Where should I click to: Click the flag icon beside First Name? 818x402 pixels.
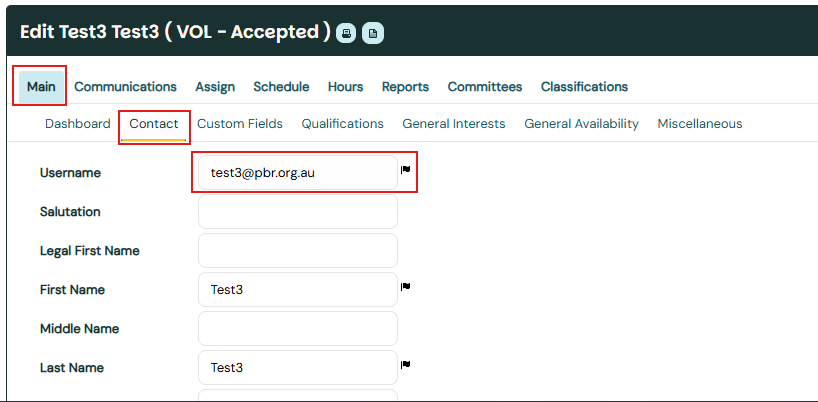[x=406, y=287]
